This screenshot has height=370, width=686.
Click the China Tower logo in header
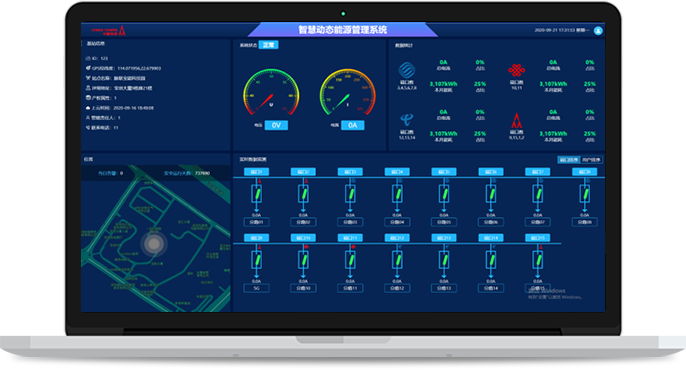point(108,30)
